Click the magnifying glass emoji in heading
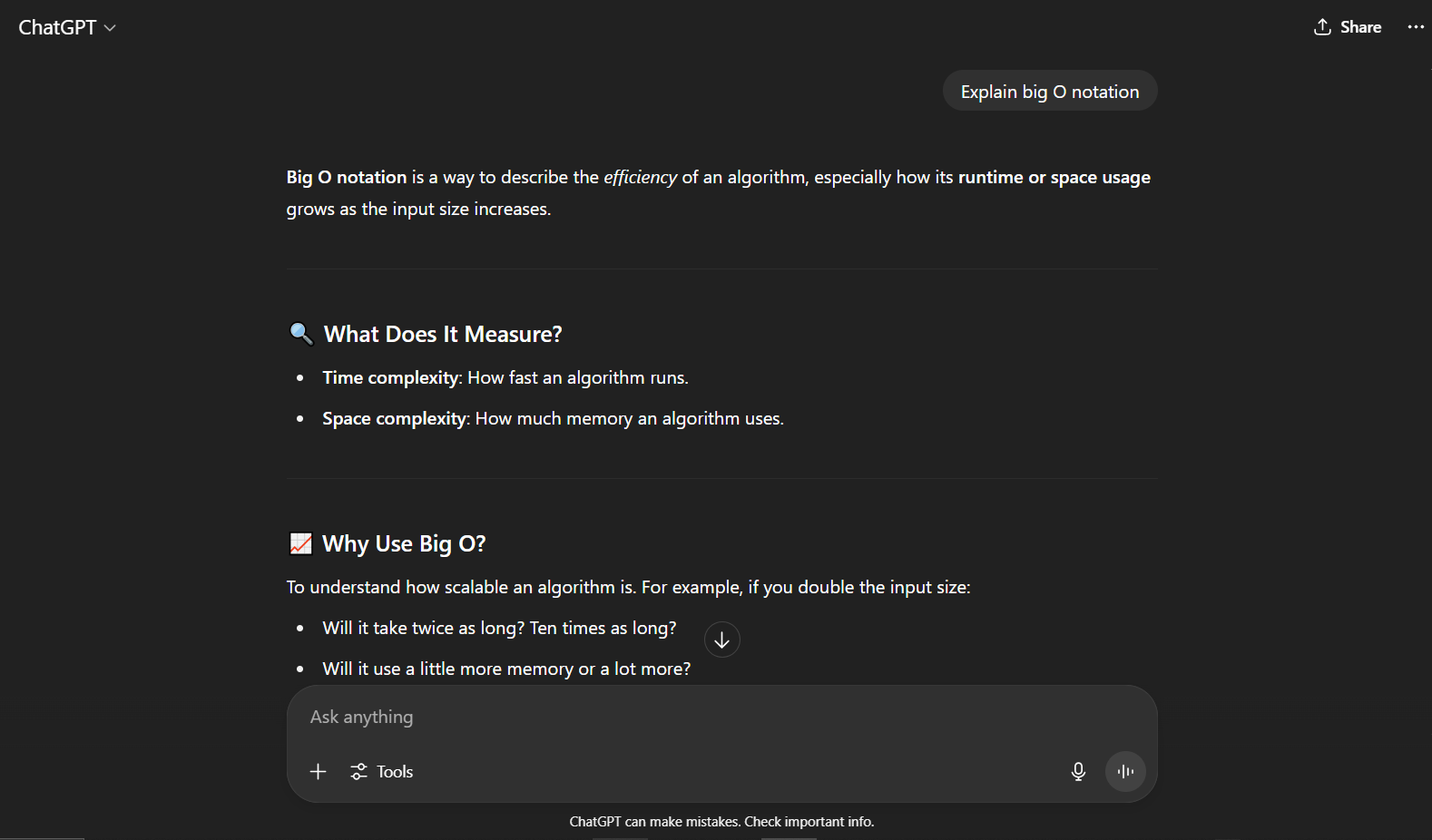The height and width of the screenshot is (840, 1432). (301, 334)
